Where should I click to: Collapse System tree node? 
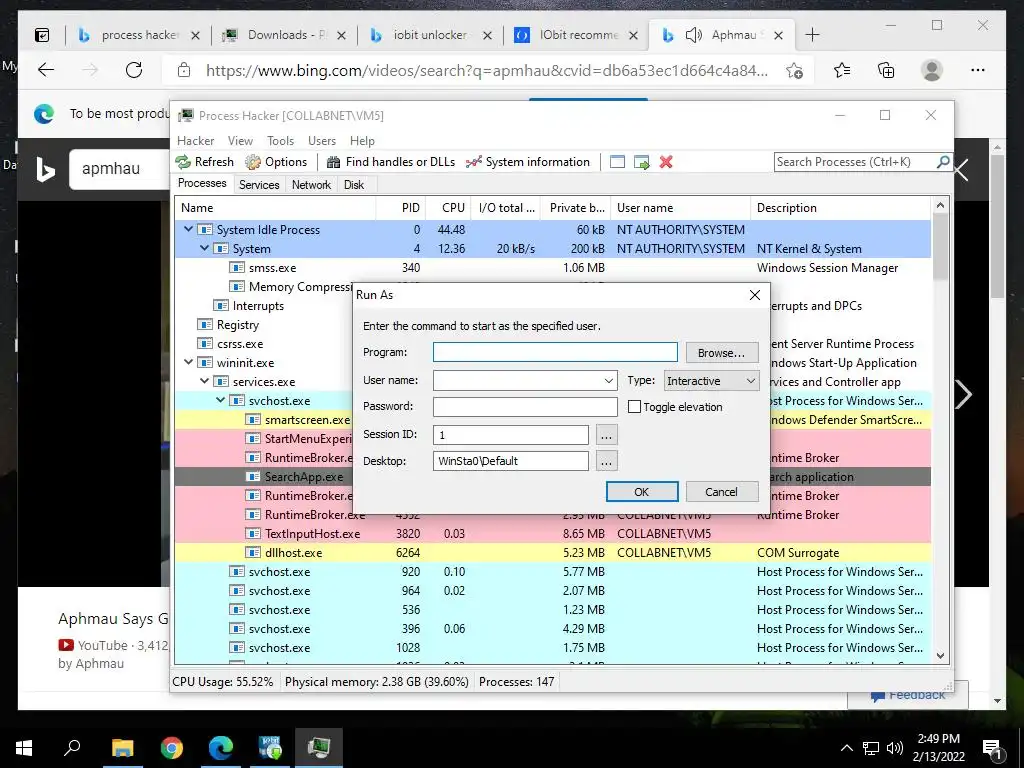pos(204,248)
